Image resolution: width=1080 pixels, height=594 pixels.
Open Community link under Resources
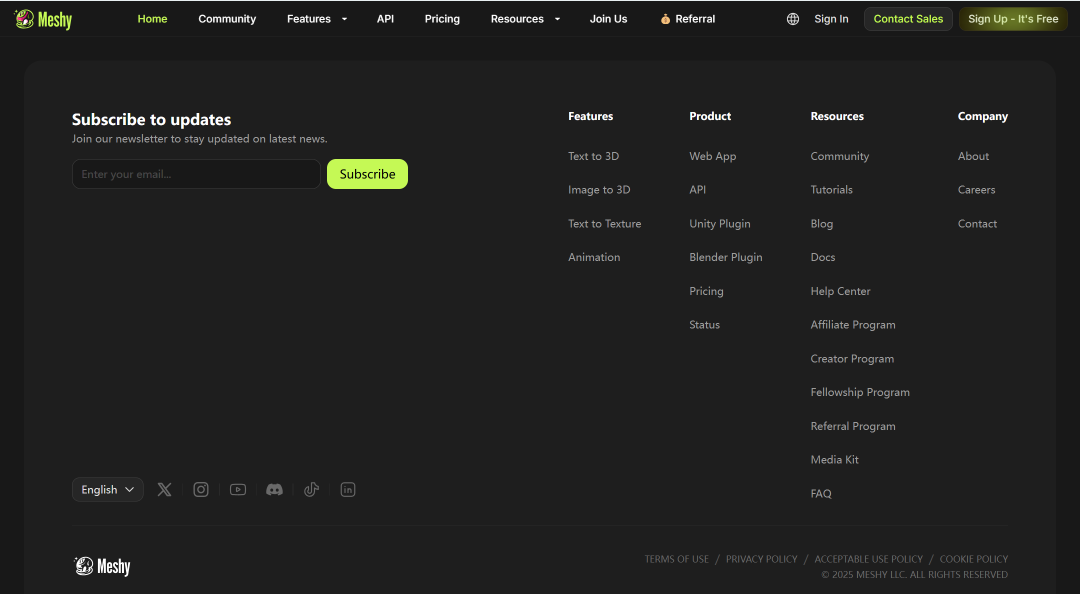click(840, 156)
